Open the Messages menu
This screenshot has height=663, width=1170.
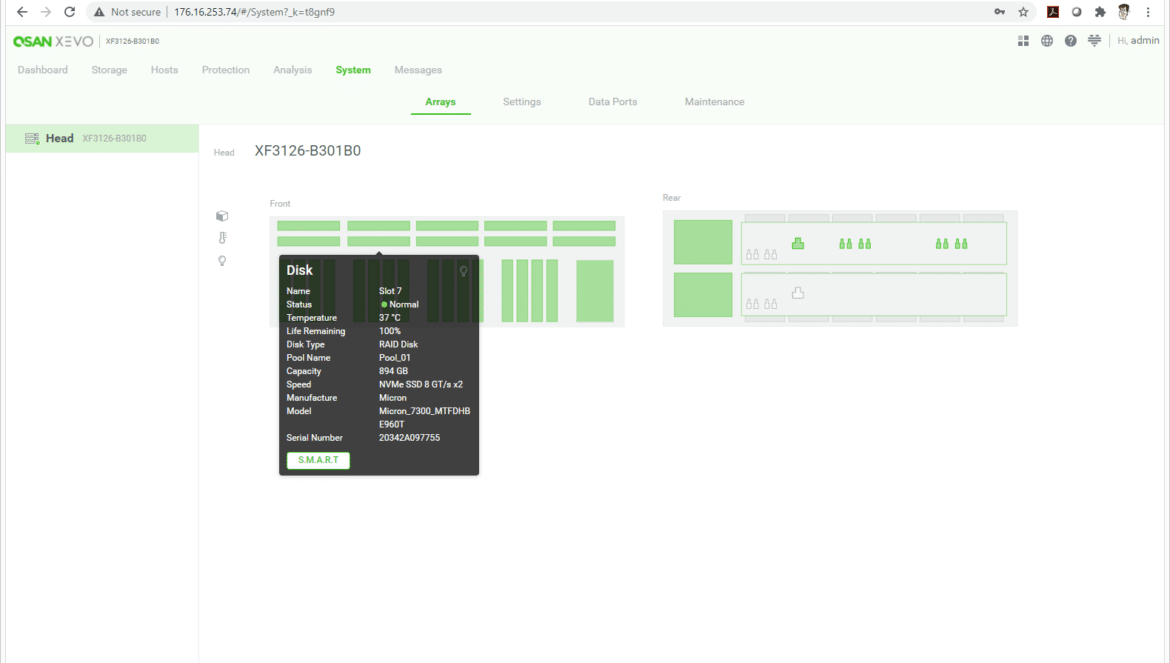pyautogui.click(x=418, y=70)
